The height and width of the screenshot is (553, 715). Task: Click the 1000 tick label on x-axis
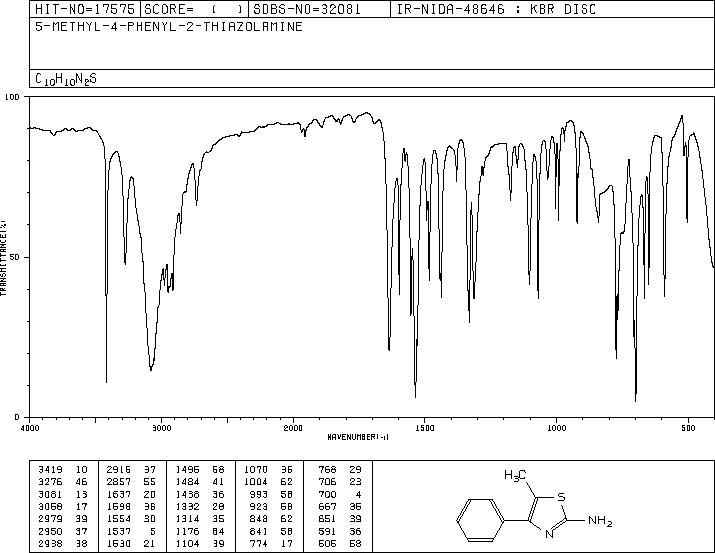click(x=556, y=428)
